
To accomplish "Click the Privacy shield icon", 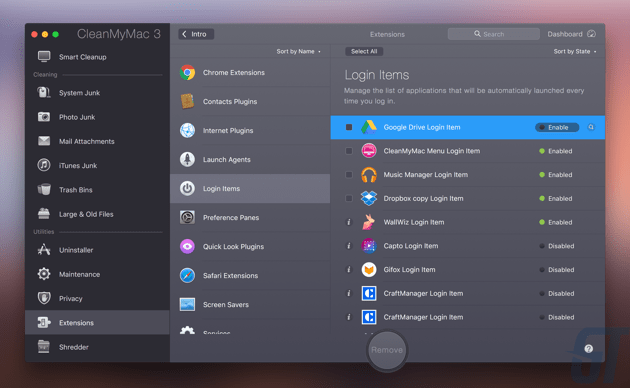I will [x=44, y=298].
